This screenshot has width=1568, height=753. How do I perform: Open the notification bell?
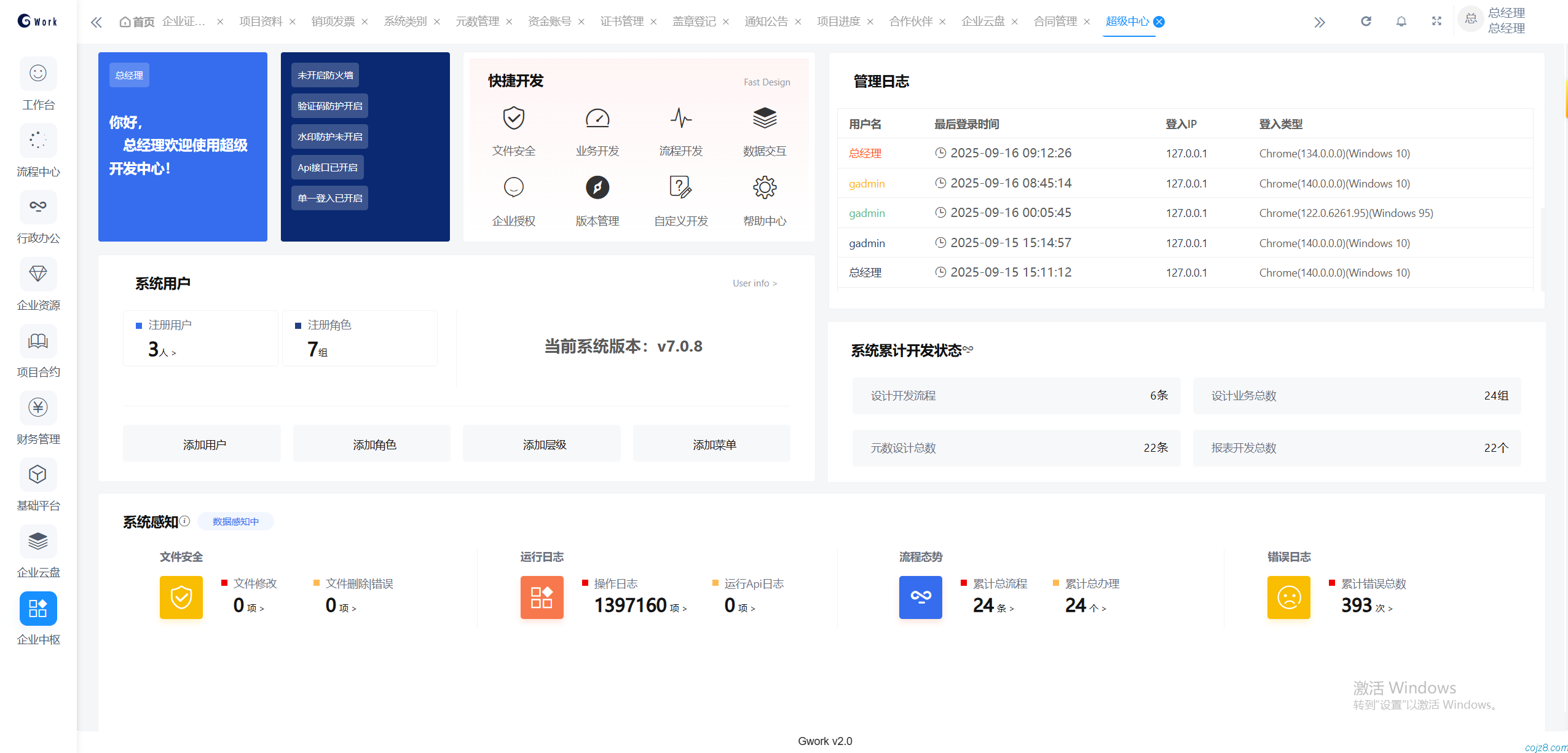(1401, 22)
